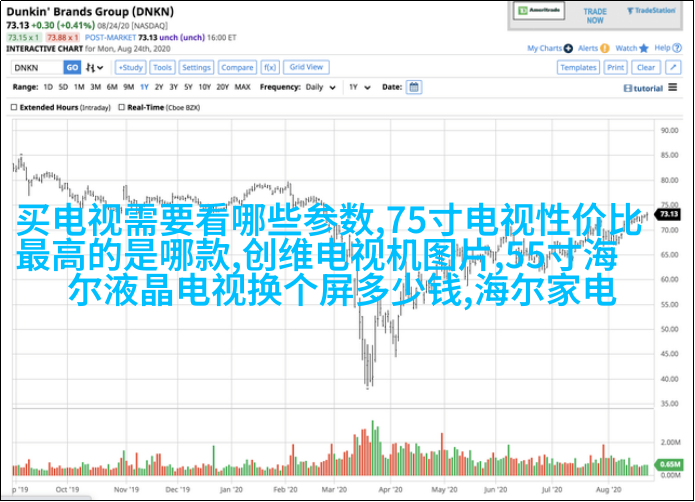Click the POST-MARKET label text
The height and width of the screenshot is (502, 695).
[x=110, y=38]
